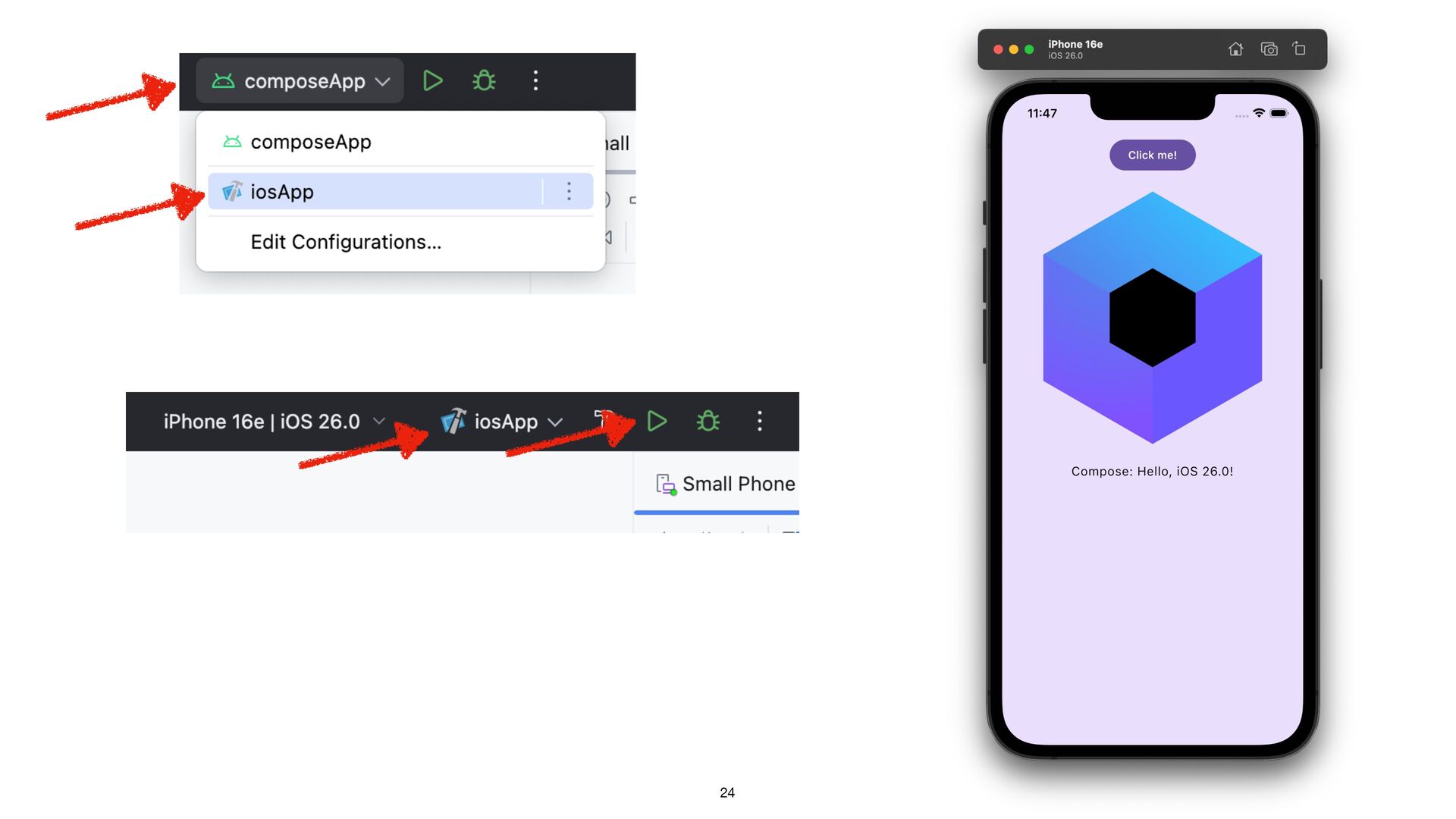
Task: Click the green Run button beside composeApp
Action: (432, 80)
